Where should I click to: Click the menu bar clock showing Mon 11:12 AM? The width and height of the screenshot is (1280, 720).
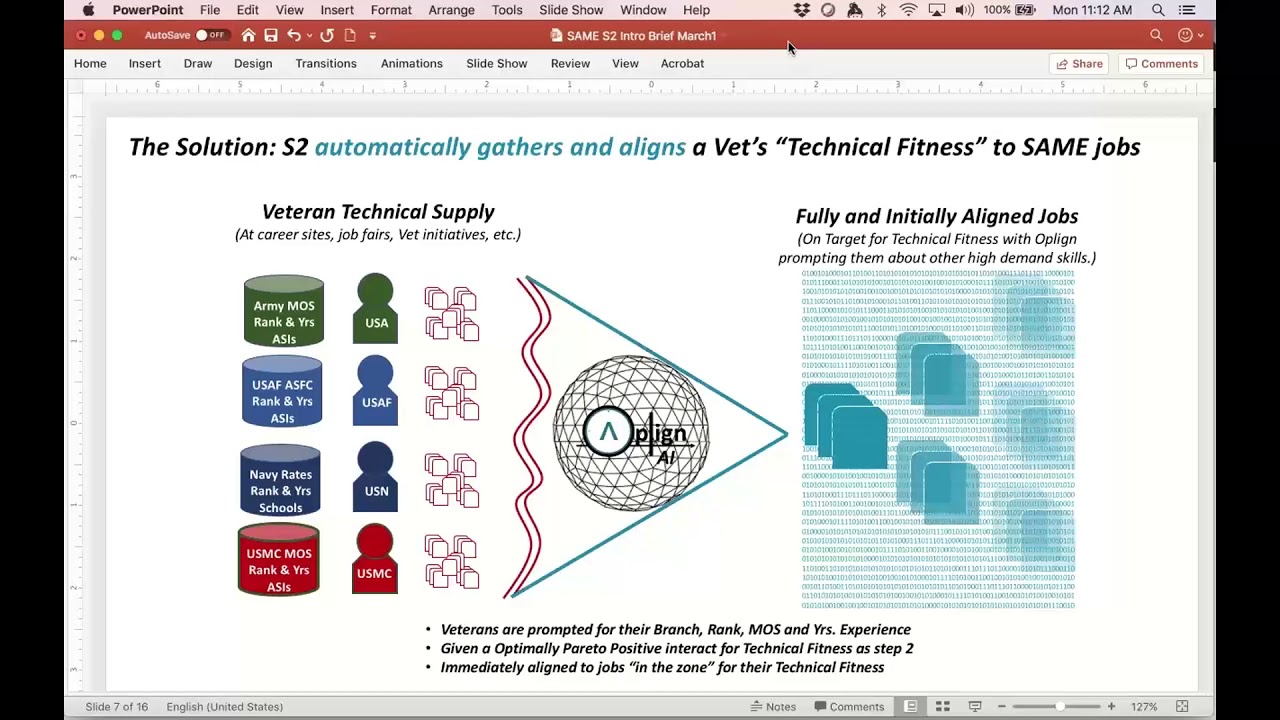pyautogui.click(x=1092, y=10)
